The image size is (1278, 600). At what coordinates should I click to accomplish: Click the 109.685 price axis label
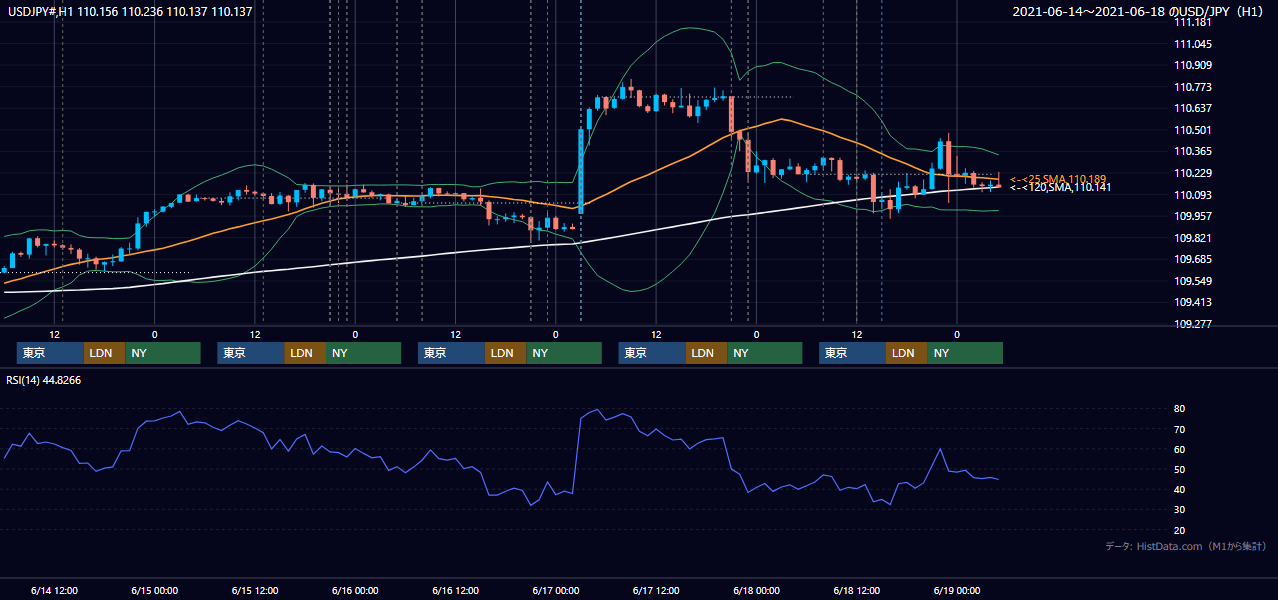click(x=1194, y=260)
